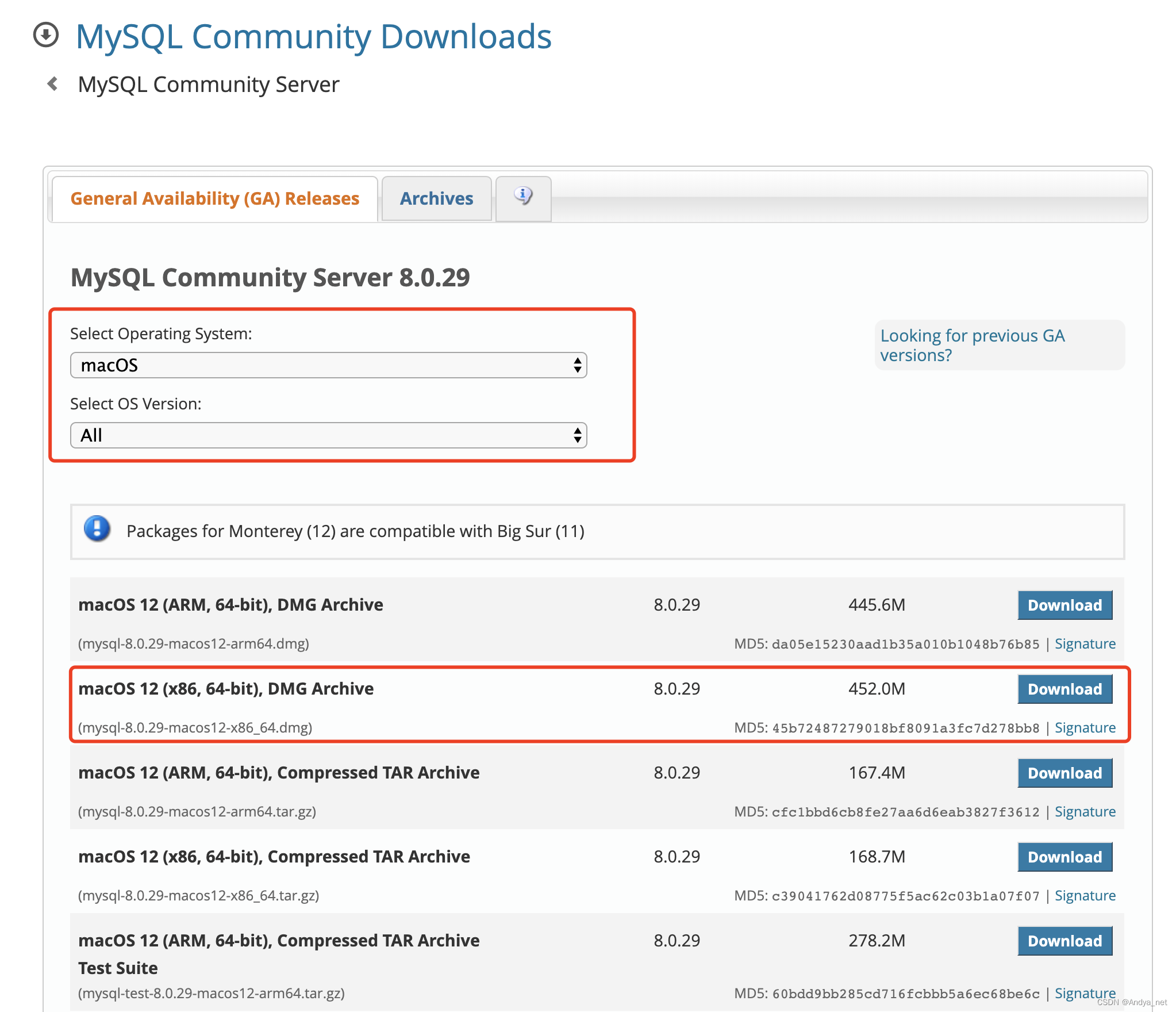The width and height of the screenshot is (1176, 1012).
Task: Click MD5 hash 60bdd9bb285cd716fcbbb5a6ec68be6c
Action: pyautogui.click(x=906, y=994)
